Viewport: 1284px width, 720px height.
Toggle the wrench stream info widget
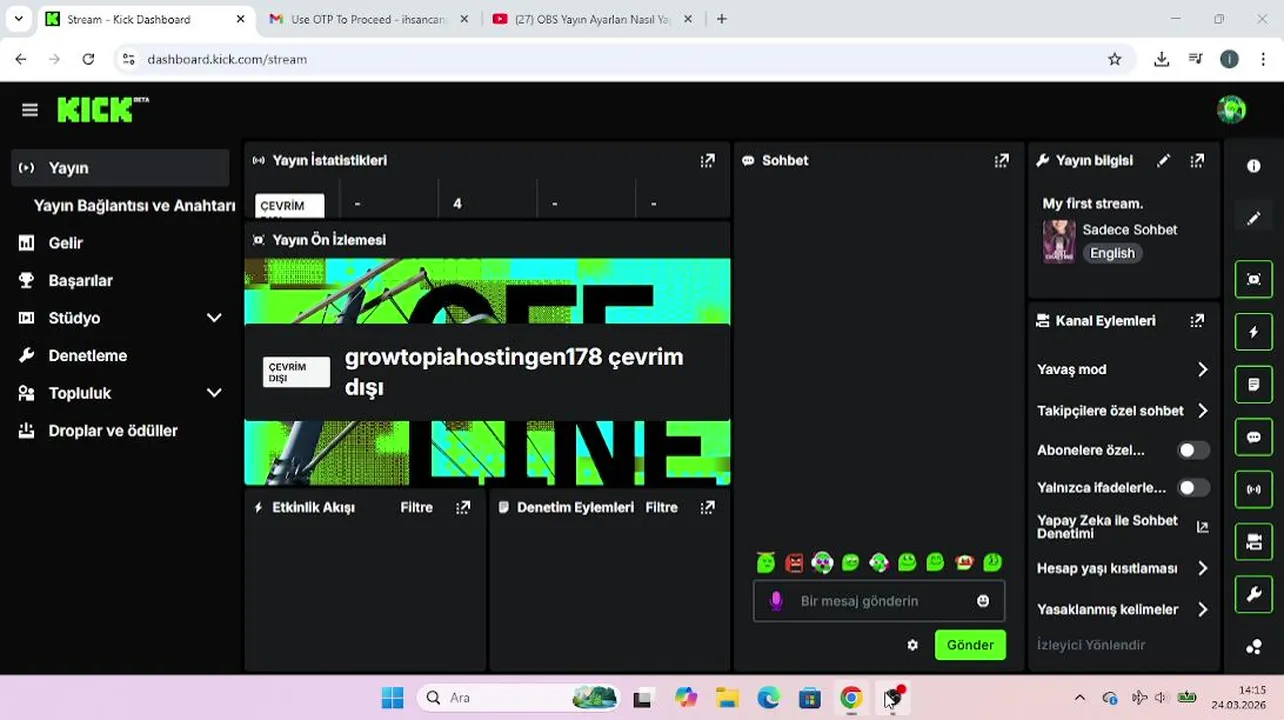tap(1253, 595)
